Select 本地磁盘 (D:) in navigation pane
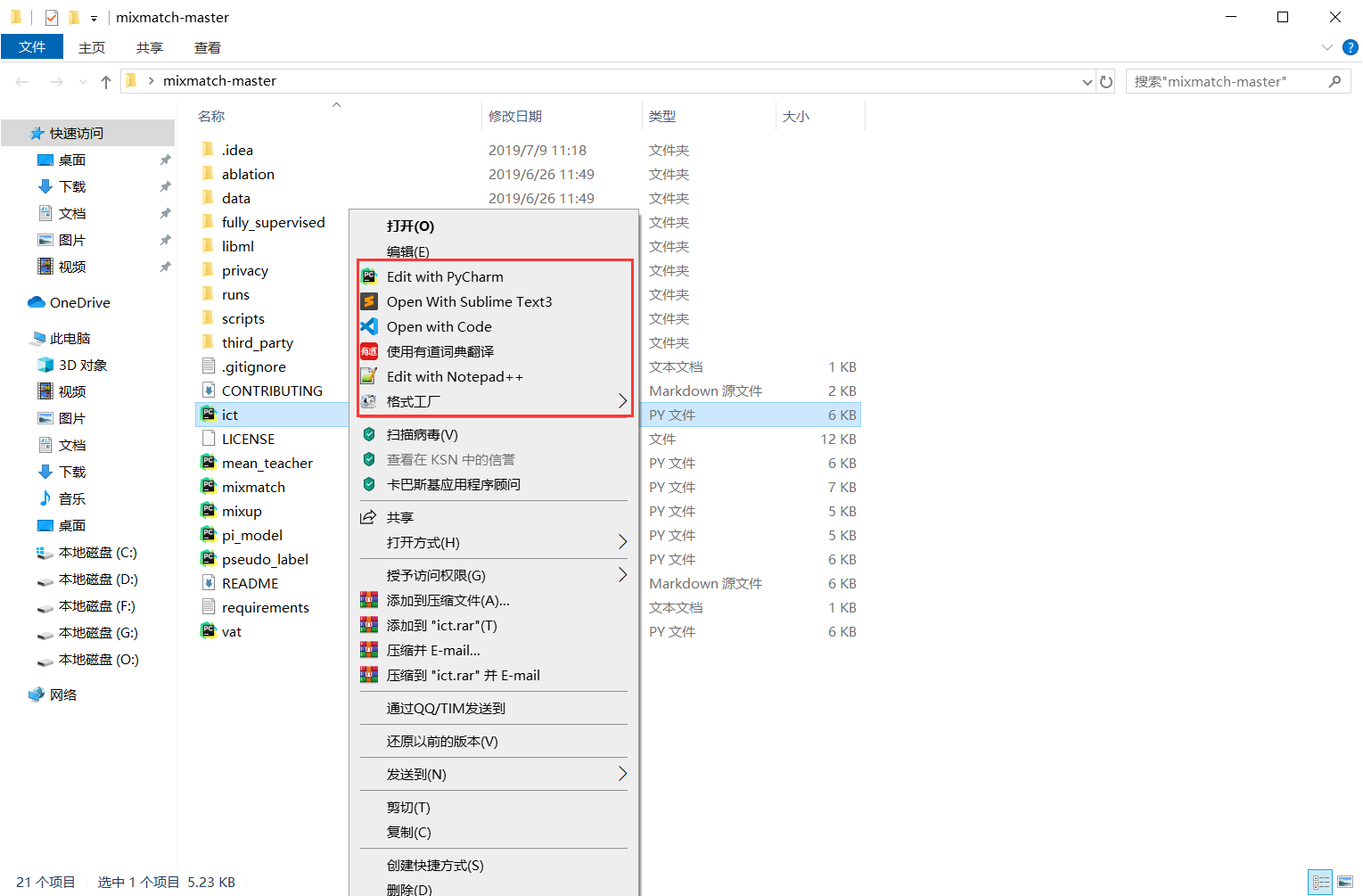 tap(98, 579)
